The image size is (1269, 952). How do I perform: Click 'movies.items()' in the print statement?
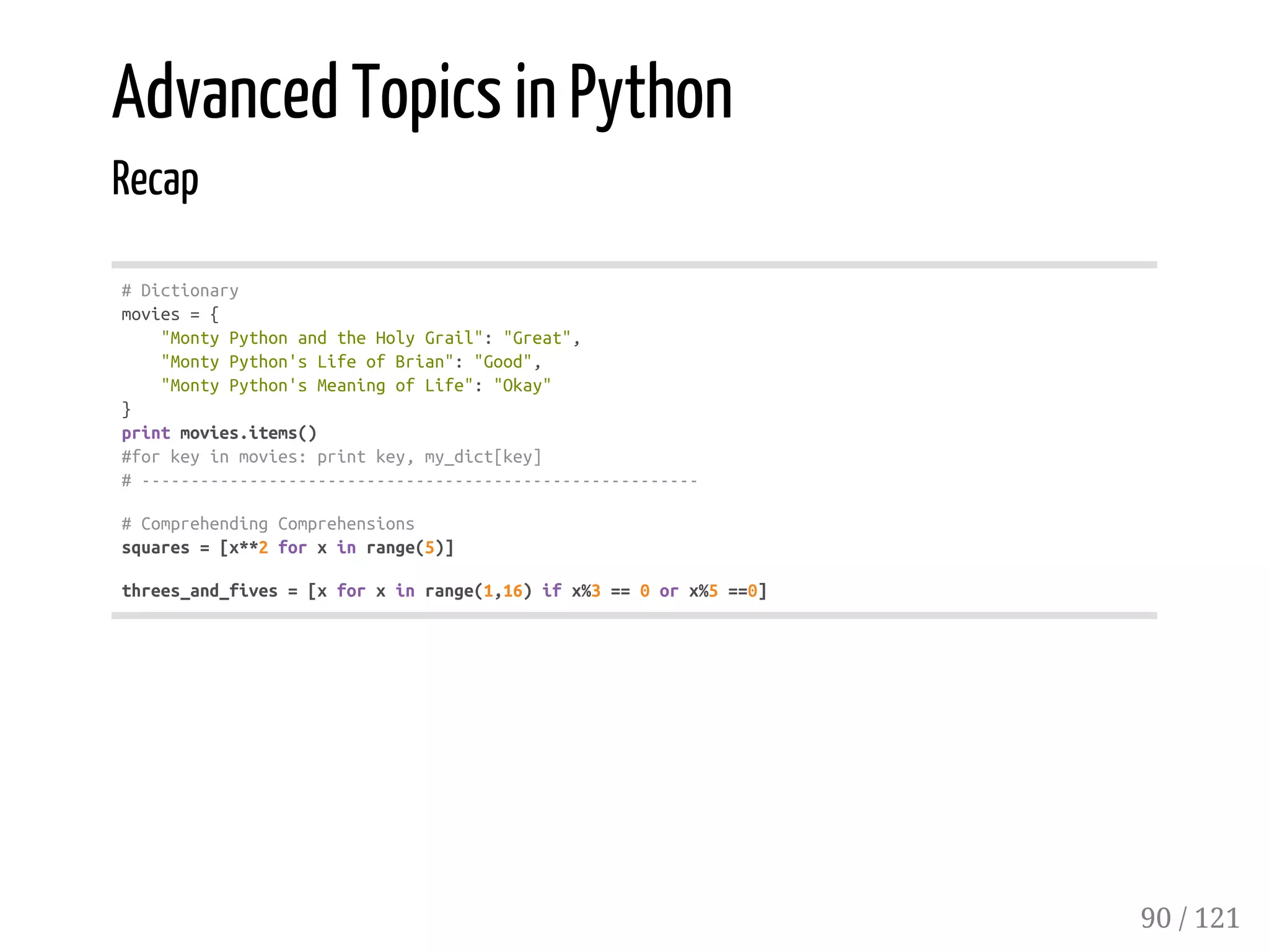click(x=248, y=433)
